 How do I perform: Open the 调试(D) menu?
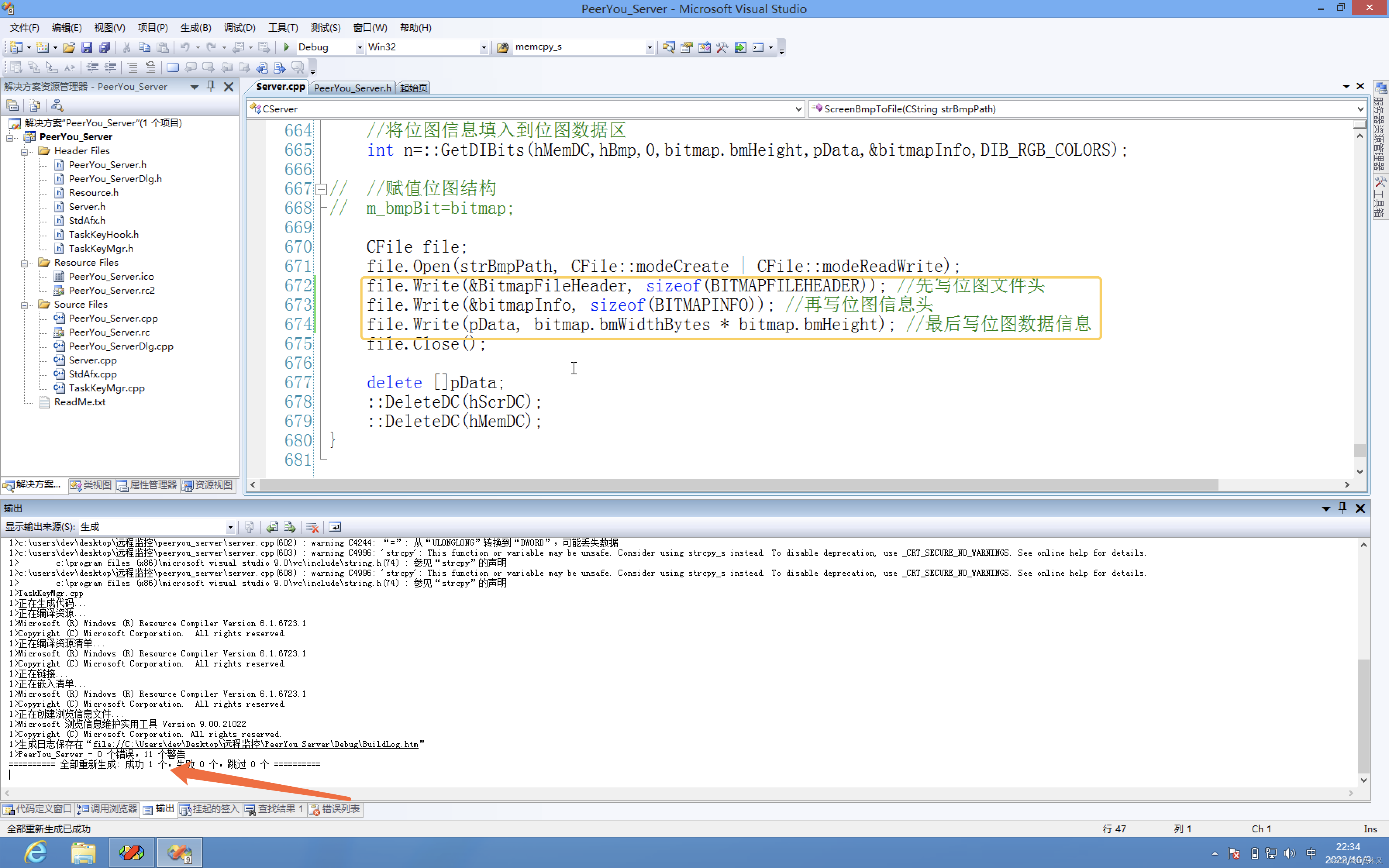(239, 28)
